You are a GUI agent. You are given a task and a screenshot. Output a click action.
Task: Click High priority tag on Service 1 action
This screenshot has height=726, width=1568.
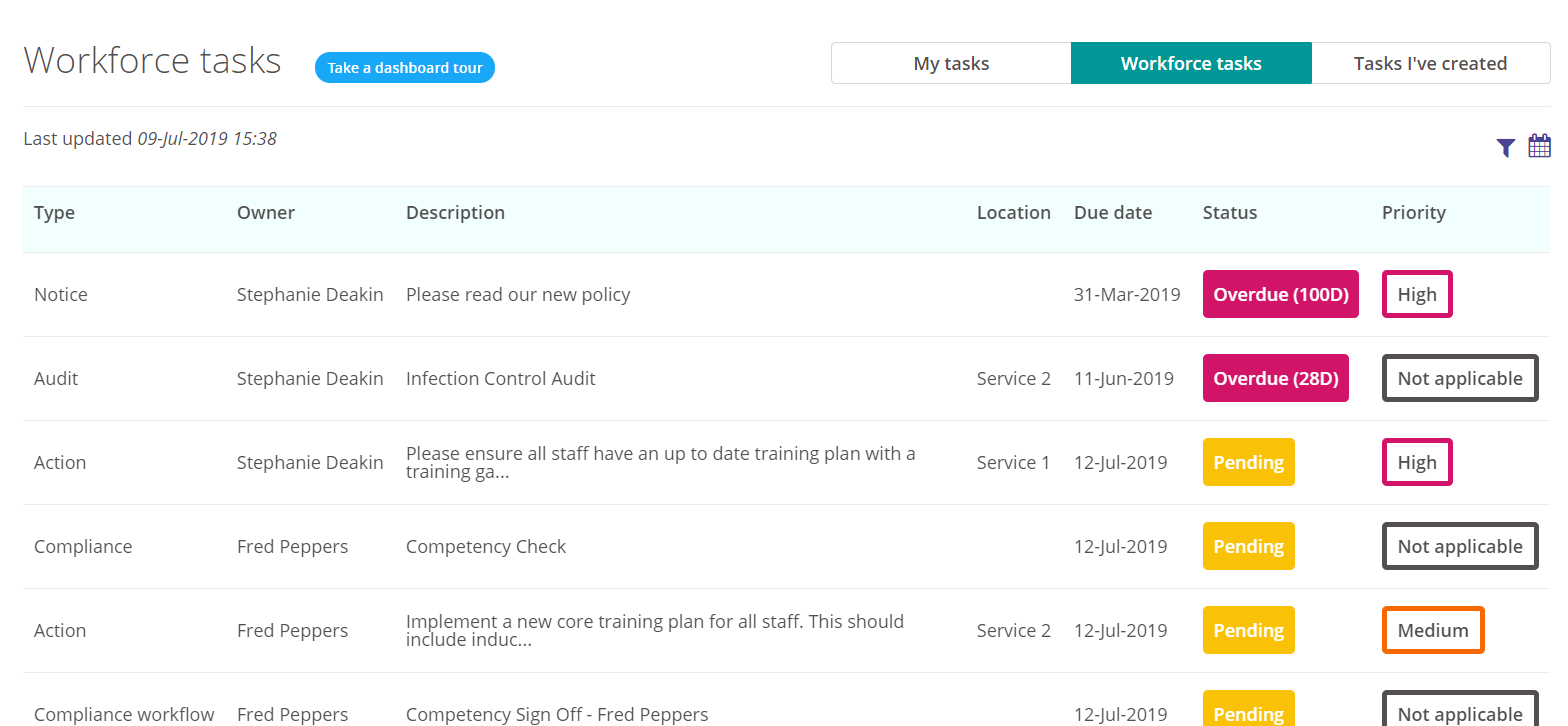[x=1417, y=462]
